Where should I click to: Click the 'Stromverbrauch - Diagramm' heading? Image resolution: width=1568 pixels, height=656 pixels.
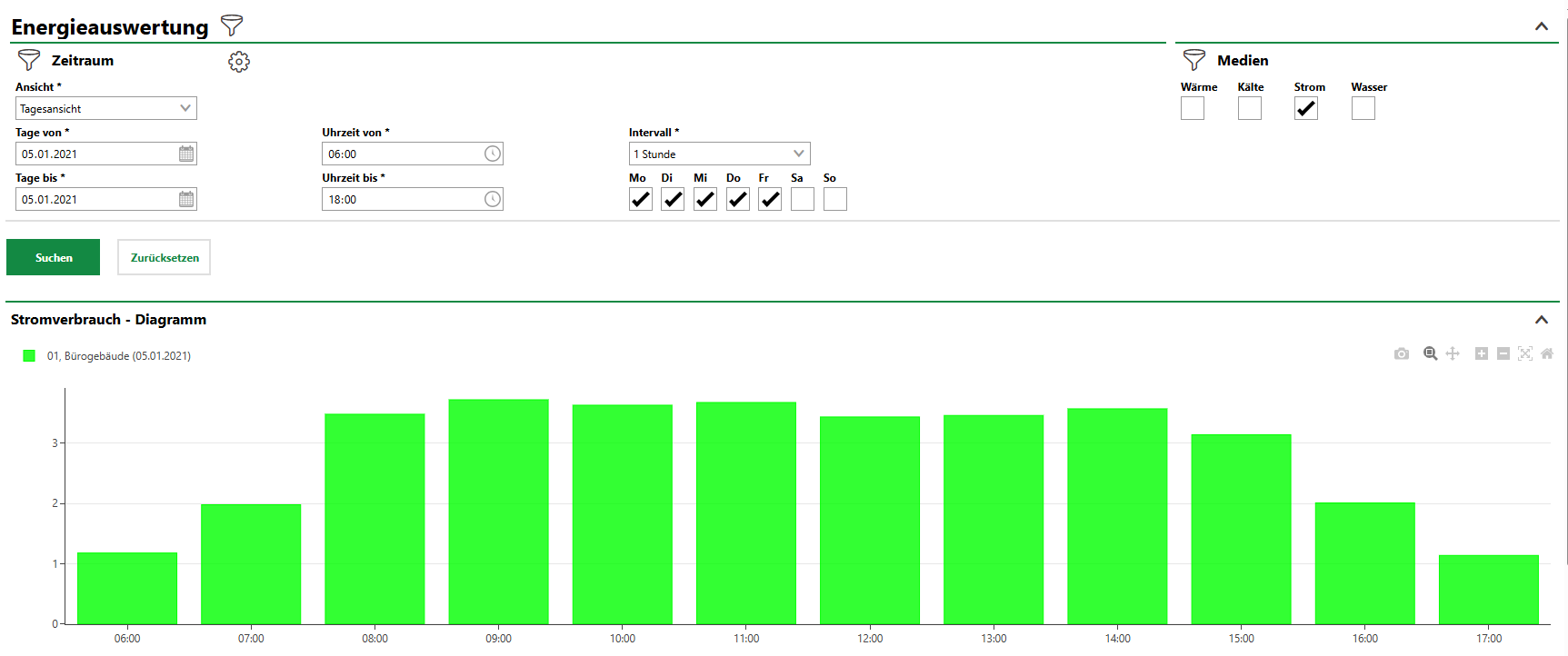click(x=108, y=320)
